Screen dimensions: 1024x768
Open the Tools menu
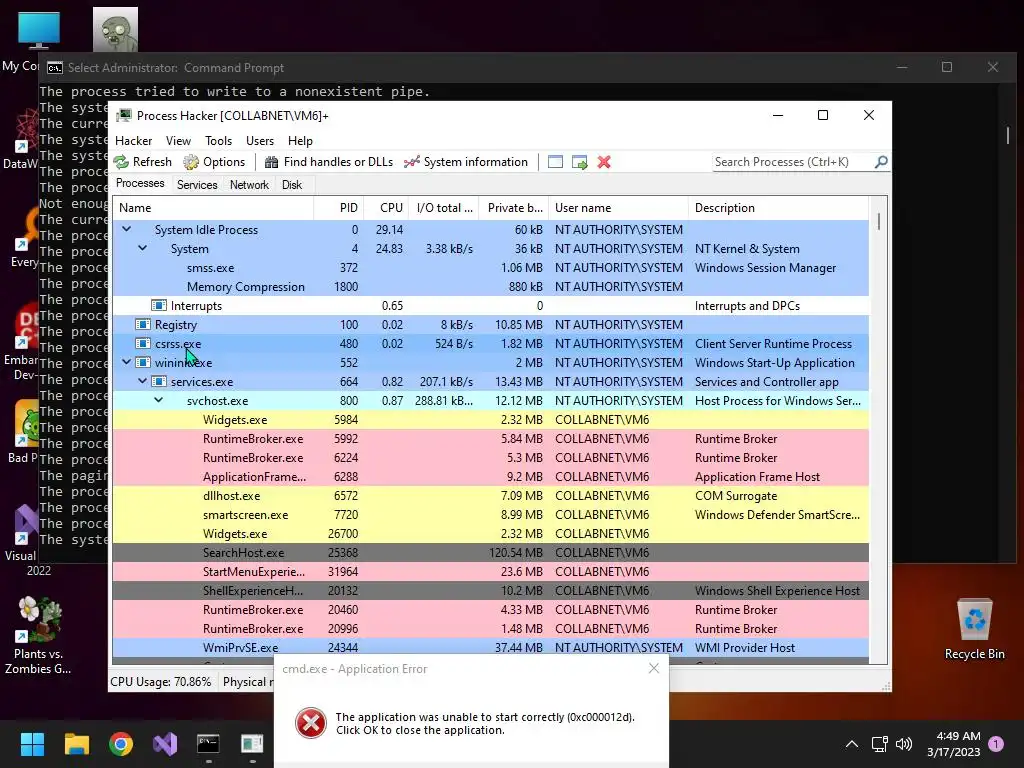point(218,141)
